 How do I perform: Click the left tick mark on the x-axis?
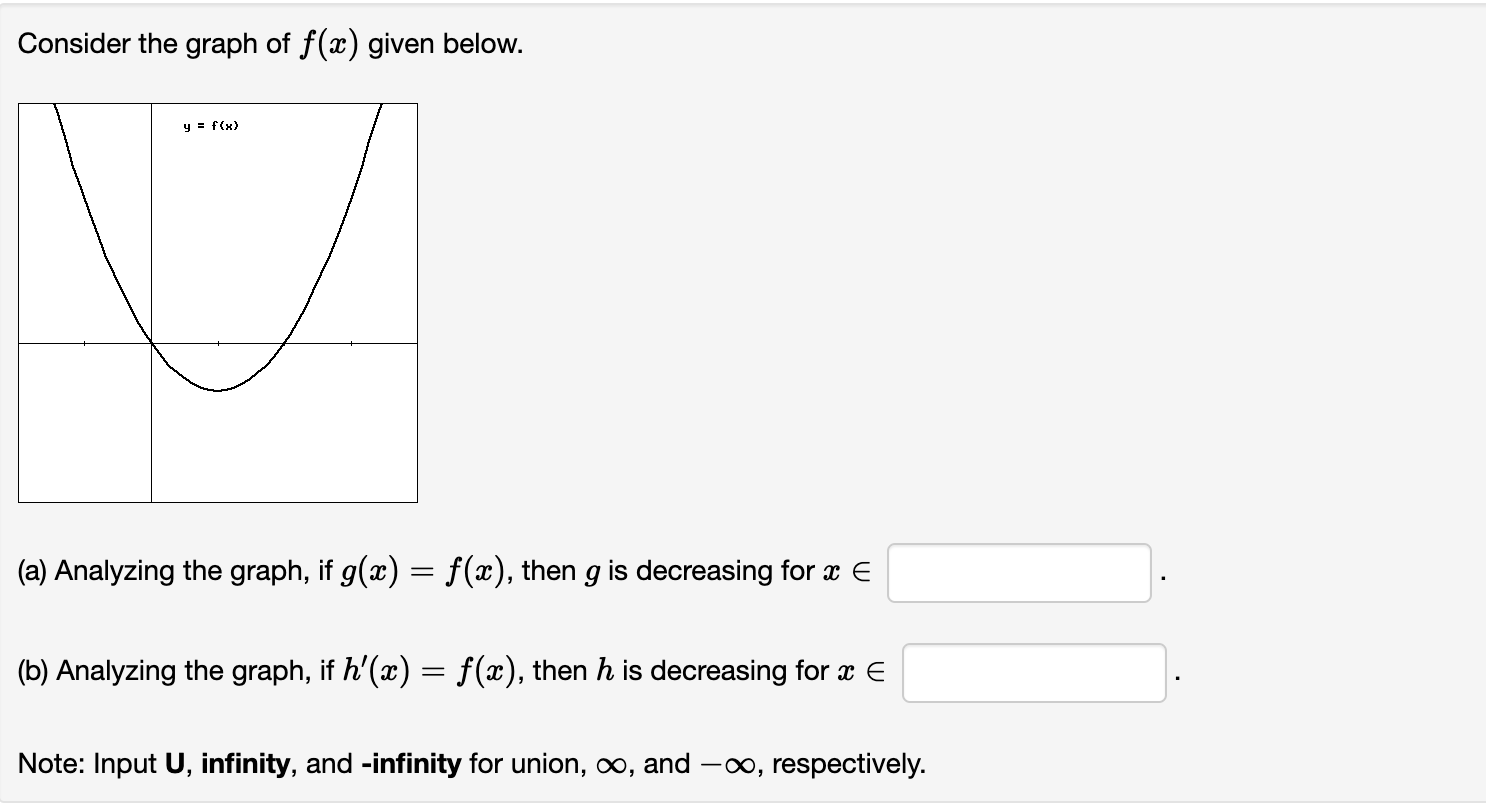(85, 343)
